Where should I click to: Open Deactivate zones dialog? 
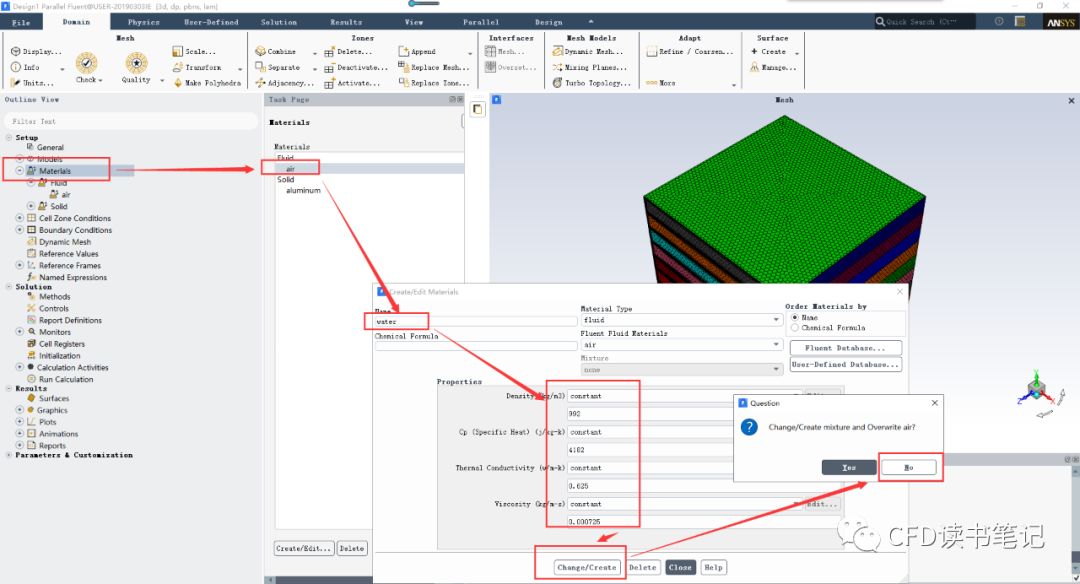tap(356, 67)
